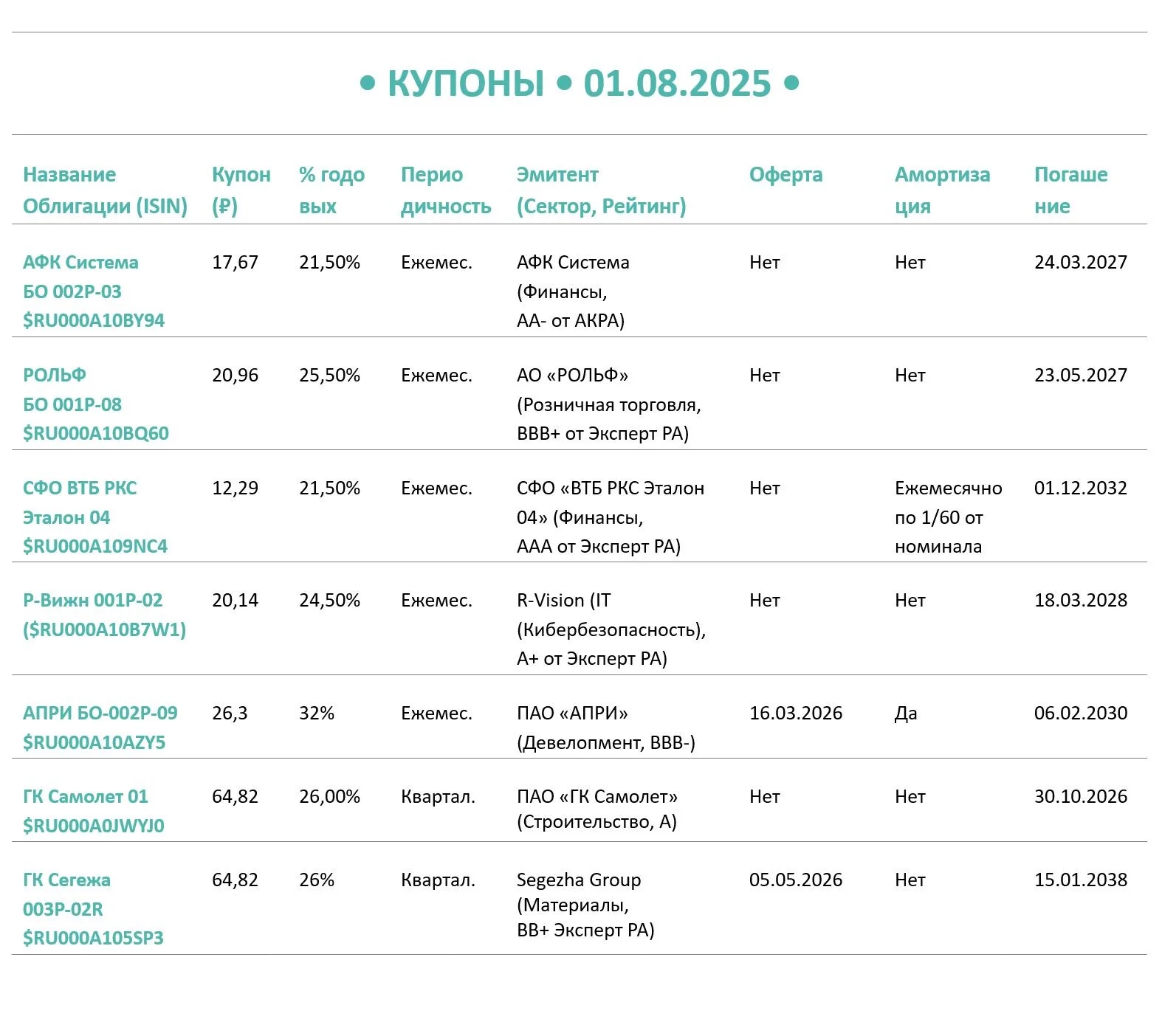Click offer date "16.03.2026"
The height and width of the screenshot is (1036, 1162).
tap(796, 714)
